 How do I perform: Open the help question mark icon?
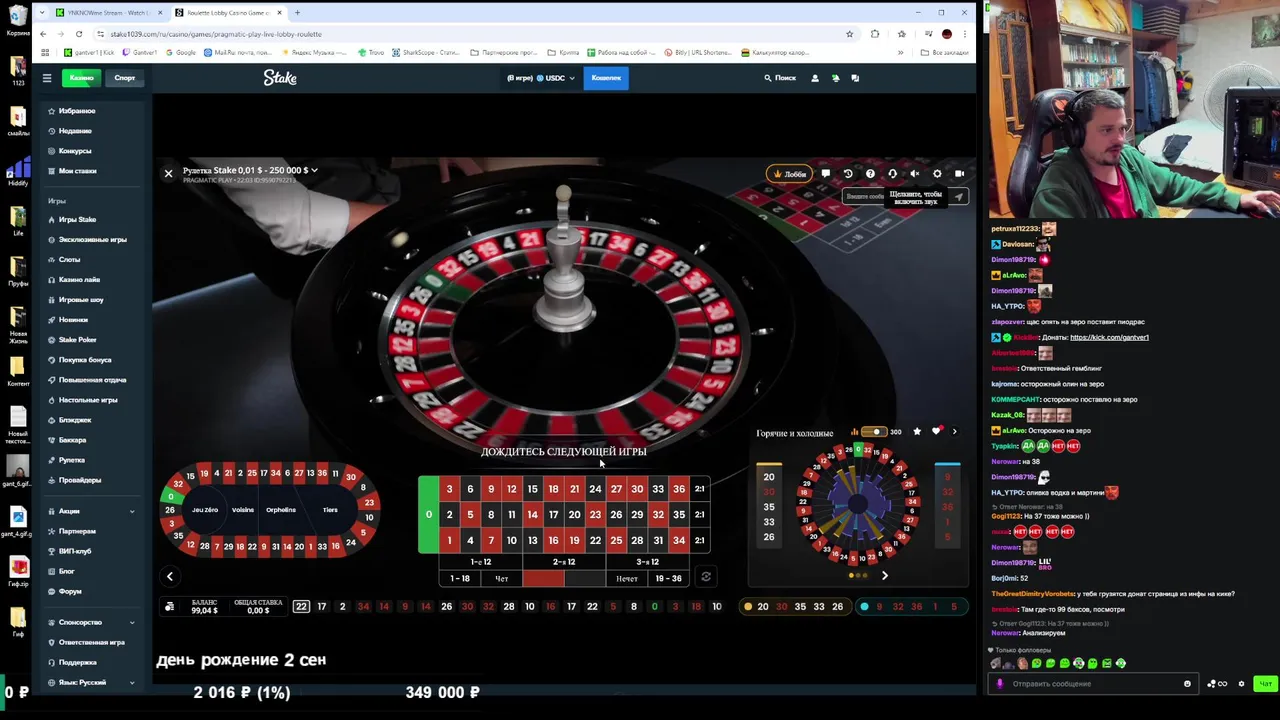870,174
